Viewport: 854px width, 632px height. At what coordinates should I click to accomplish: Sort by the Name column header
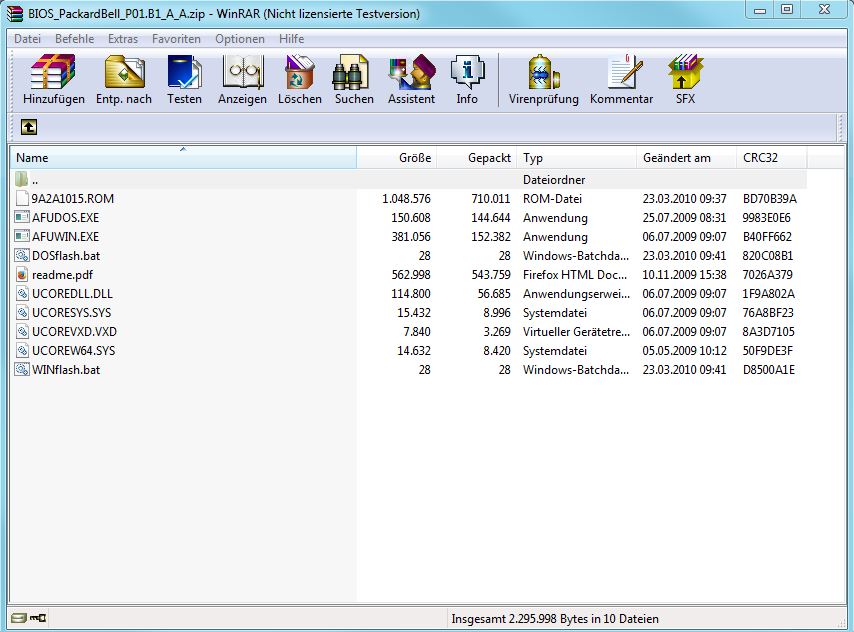click(x=183, y=157)
